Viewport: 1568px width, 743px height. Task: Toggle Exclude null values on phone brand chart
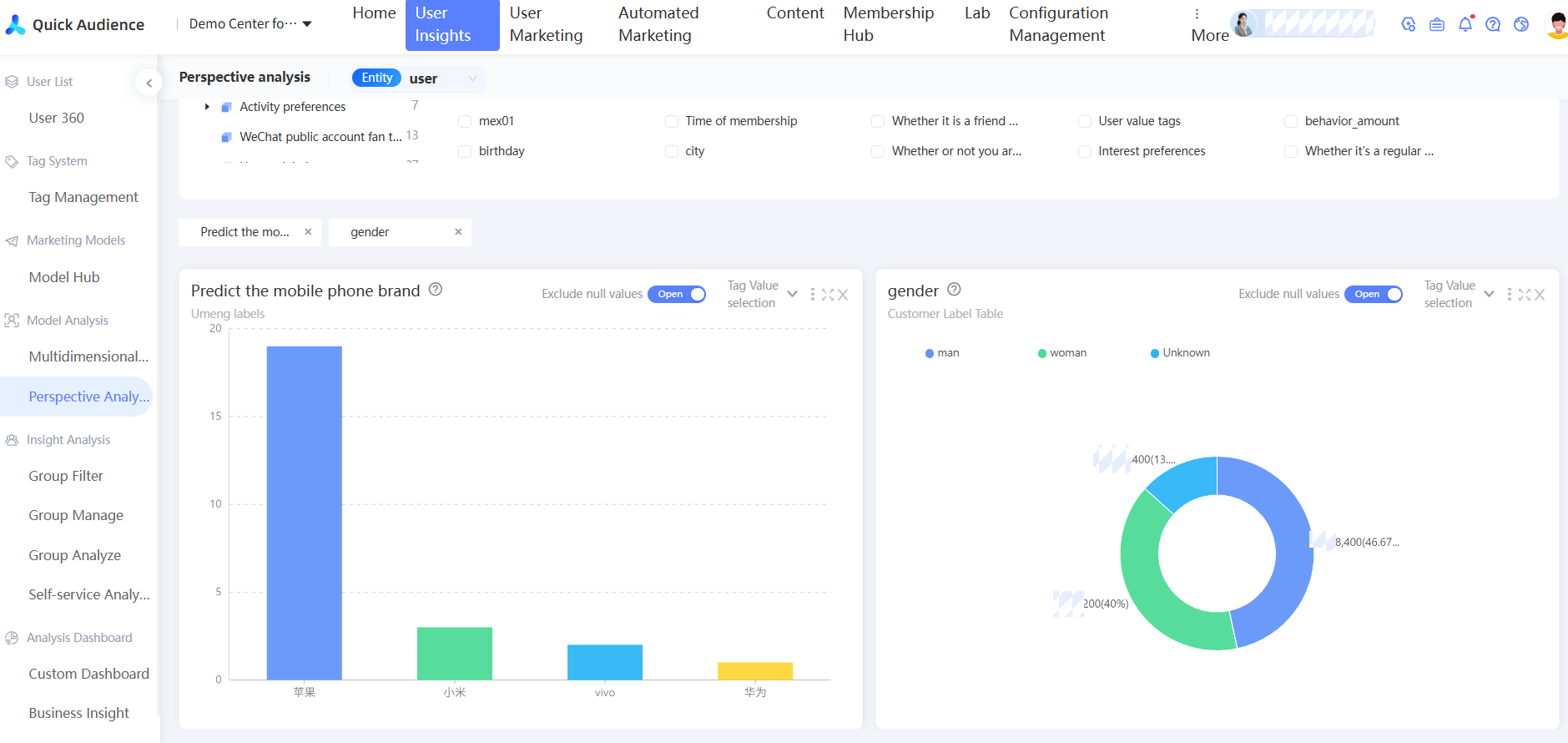coord(677,294)
